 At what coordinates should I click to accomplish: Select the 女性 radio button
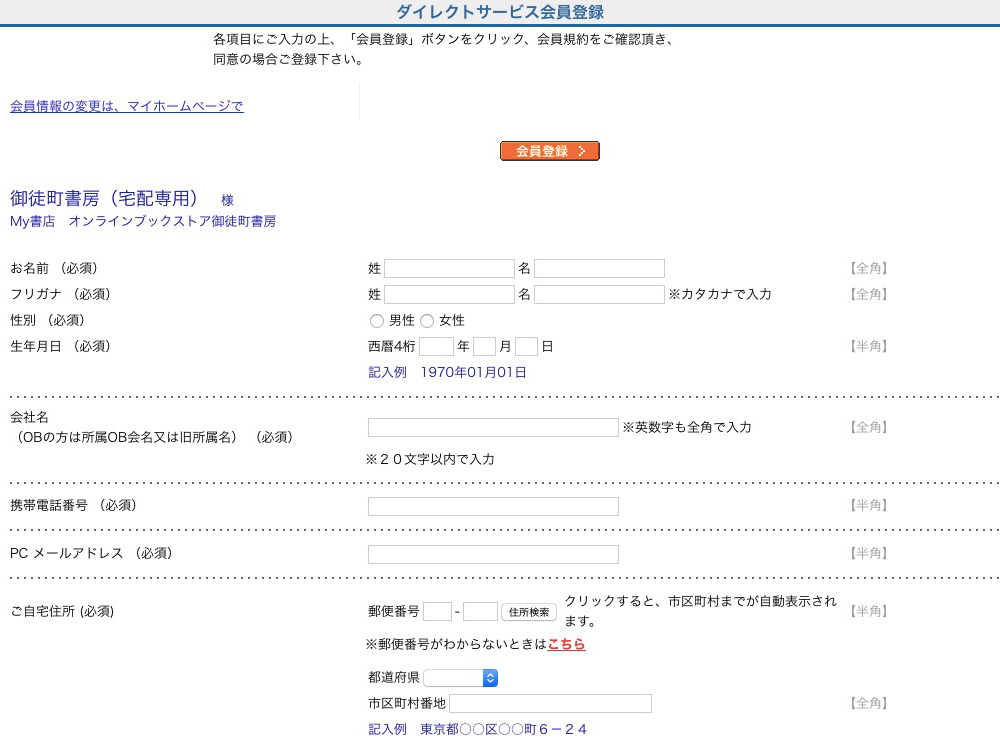427,321
